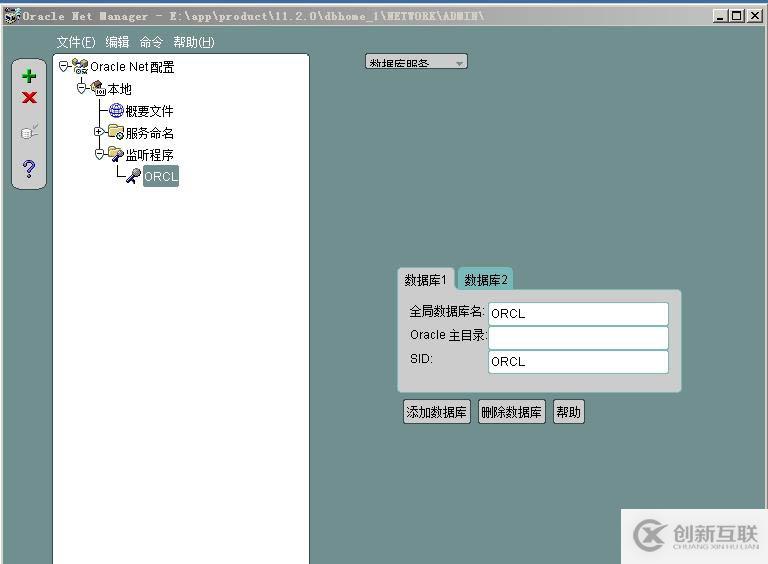768x564 pixels.
Task: Switch to the 数据库2 tab
Action: (x=485, y=280)
